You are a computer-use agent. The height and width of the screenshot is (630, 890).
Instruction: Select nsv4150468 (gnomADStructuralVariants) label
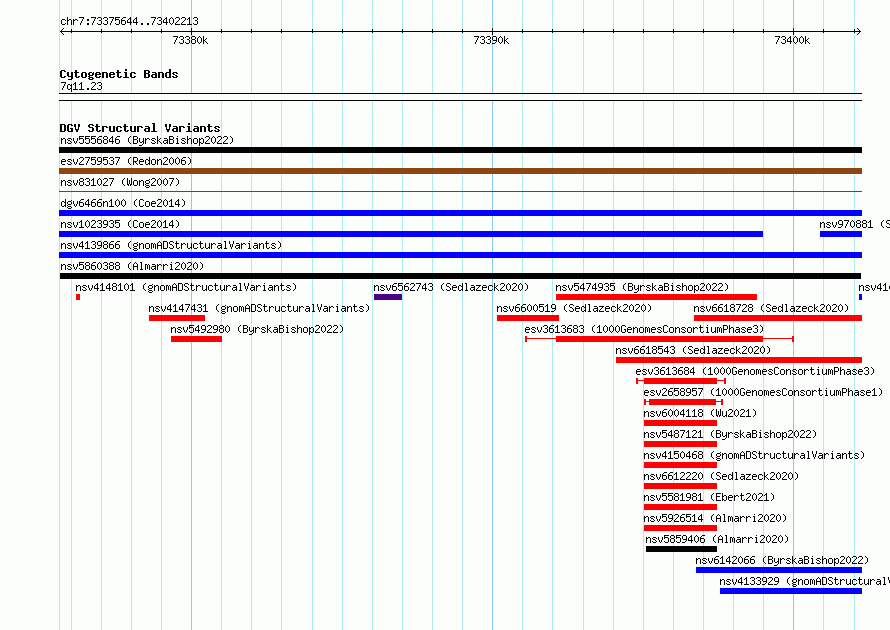click(x=754, y=455)
